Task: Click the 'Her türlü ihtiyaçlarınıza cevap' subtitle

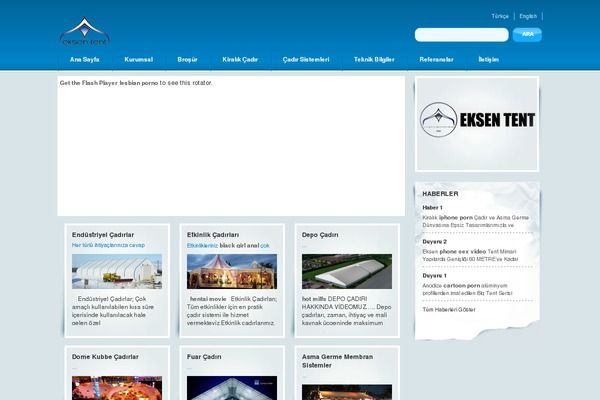Action: coord(108,245)
